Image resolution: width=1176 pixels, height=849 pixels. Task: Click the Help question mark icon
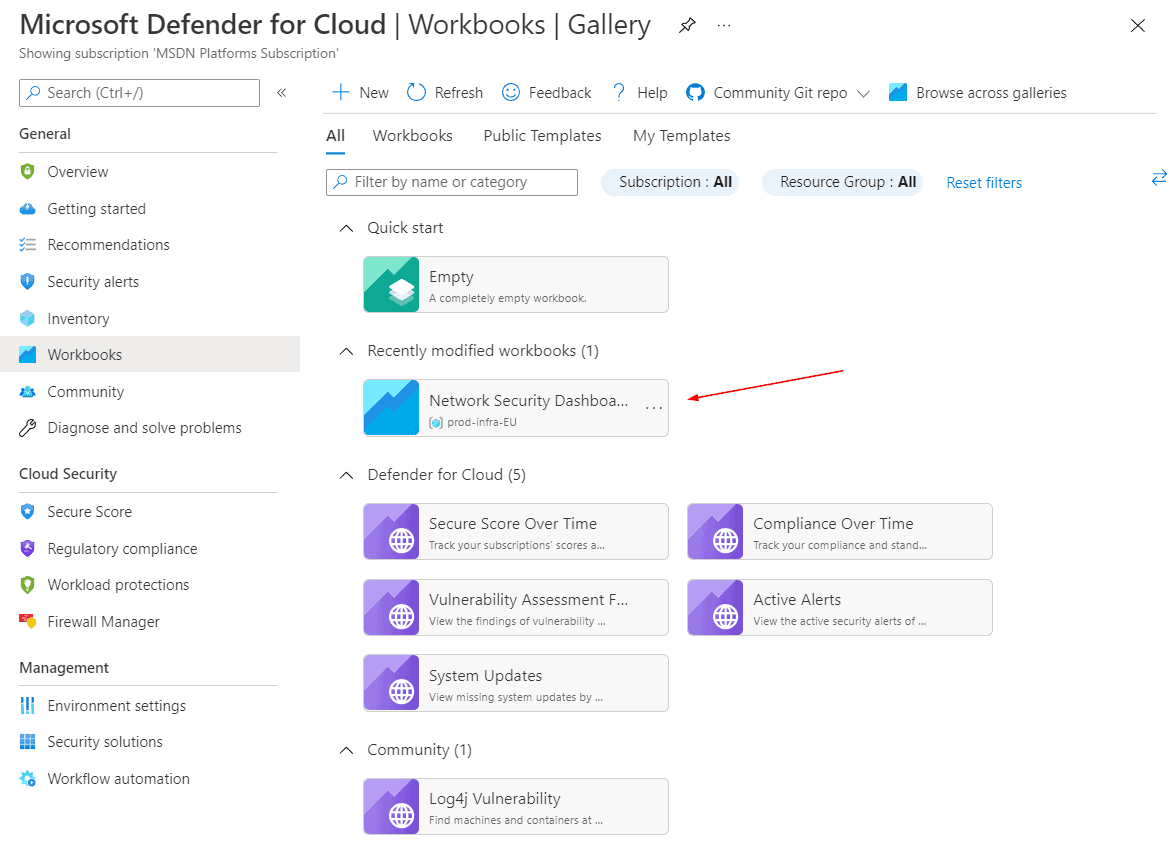pyautogui.click(x=619, y=92)
